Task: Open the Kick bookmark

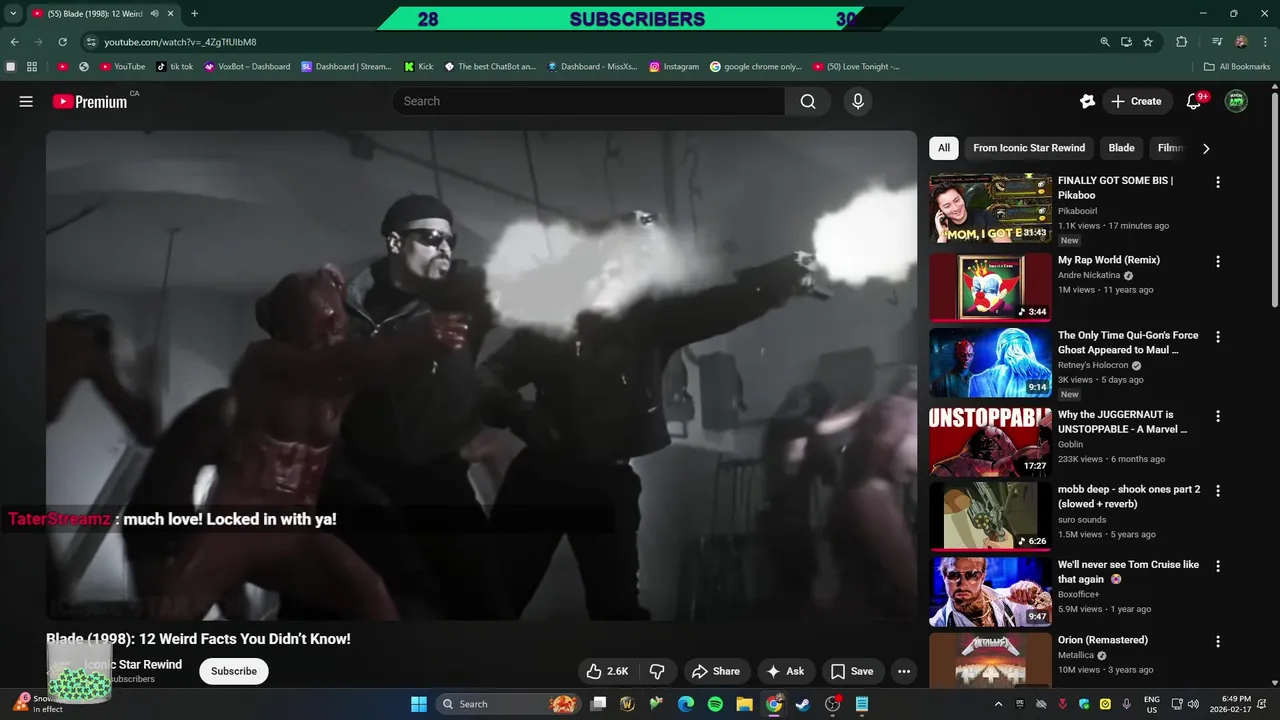Action: pyautogui.click(x=419, y=67)
